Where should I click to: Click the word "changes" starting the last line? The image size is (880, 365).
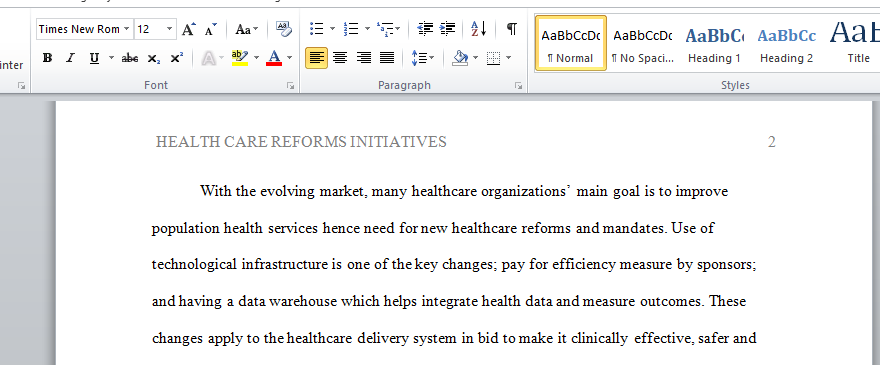178,339
